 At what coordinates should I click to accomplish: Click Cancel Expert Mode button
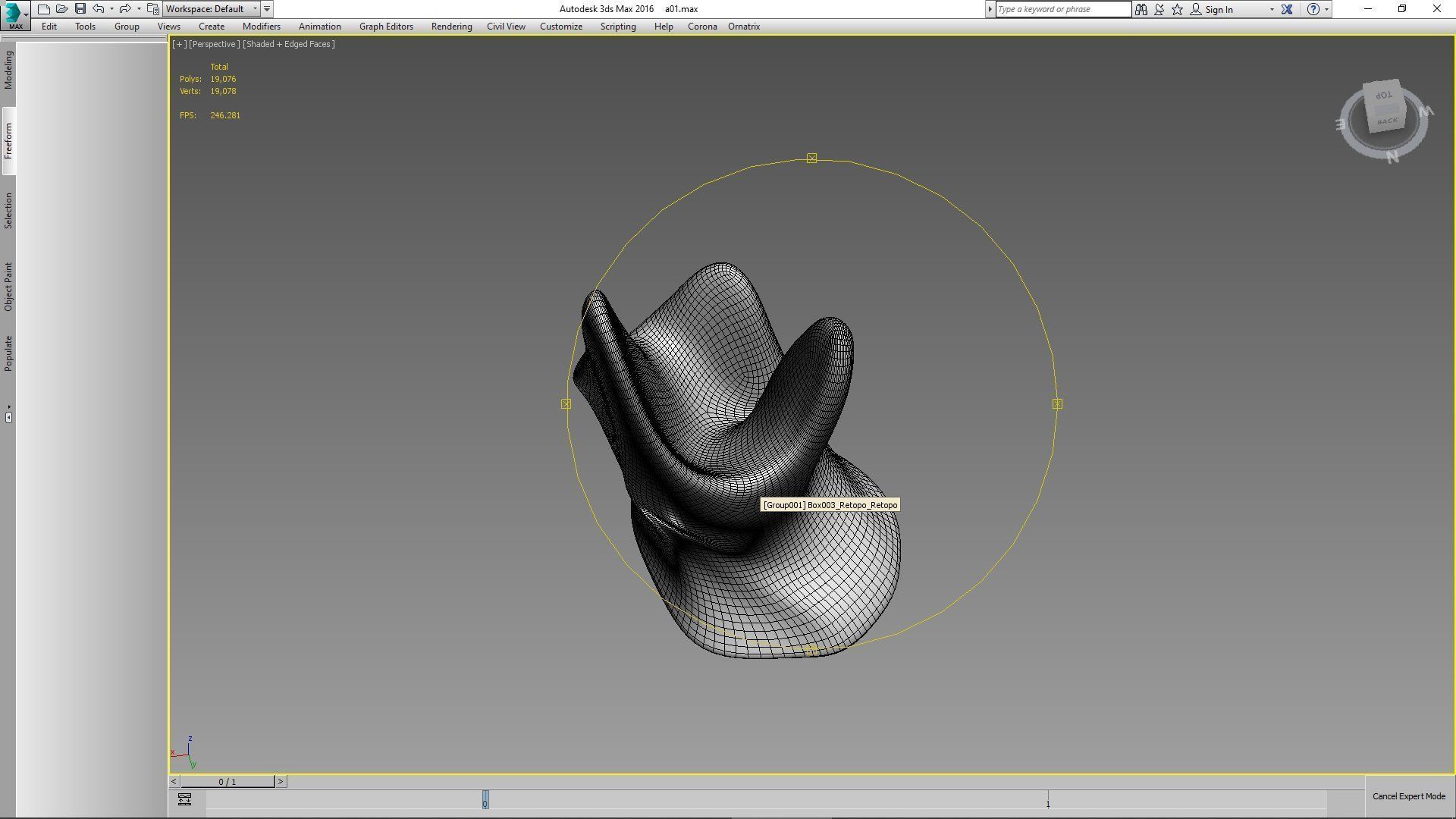click(x=1408, y=796)
